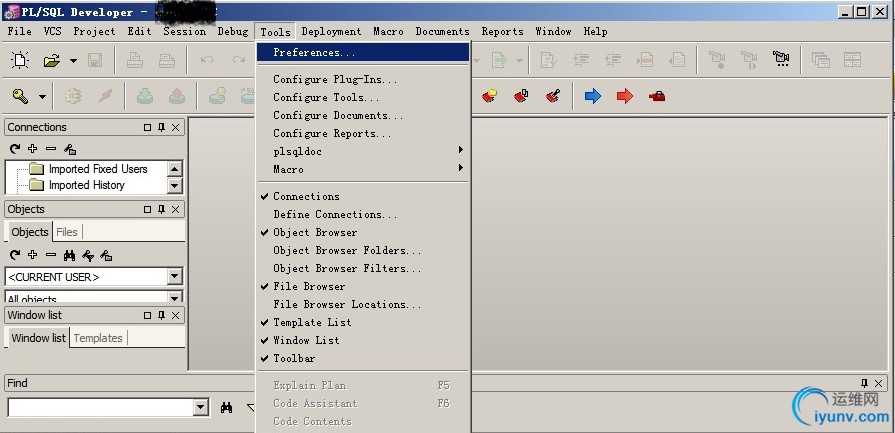Click the red book with pages icon
Viewport: 895px width, 433px height.
[521, 96]
